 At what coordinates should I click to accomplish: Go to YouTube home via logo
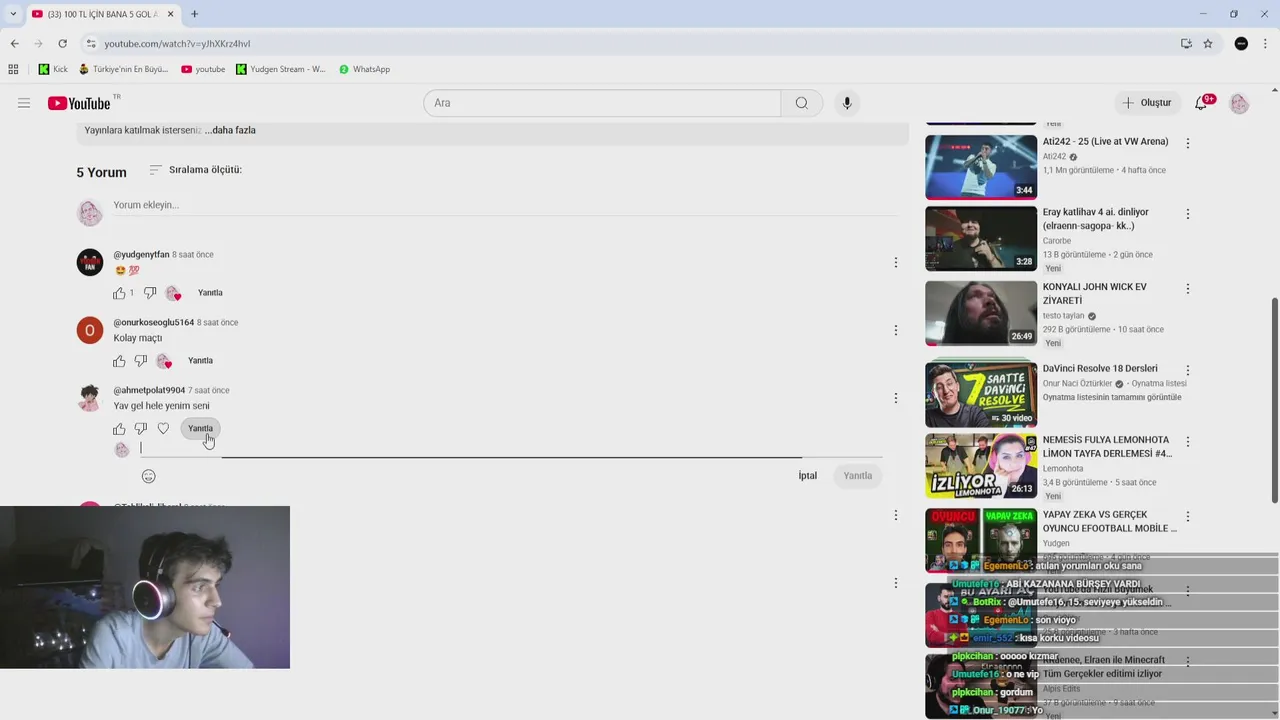79,103
